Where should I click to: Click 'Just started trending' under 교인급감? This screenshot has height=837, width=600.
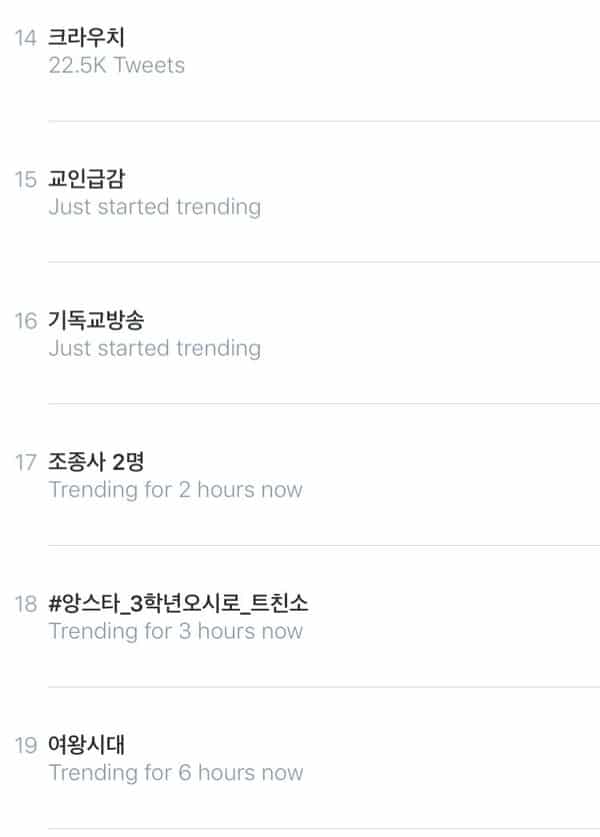154,207
